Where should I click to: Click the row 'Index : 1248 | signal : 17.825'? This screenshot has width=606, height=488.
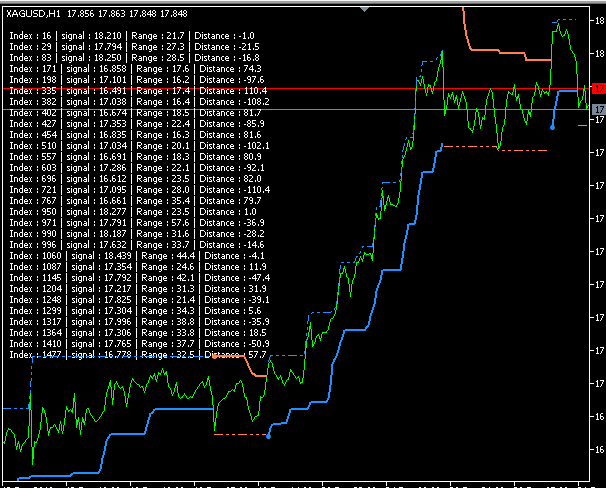139,300
